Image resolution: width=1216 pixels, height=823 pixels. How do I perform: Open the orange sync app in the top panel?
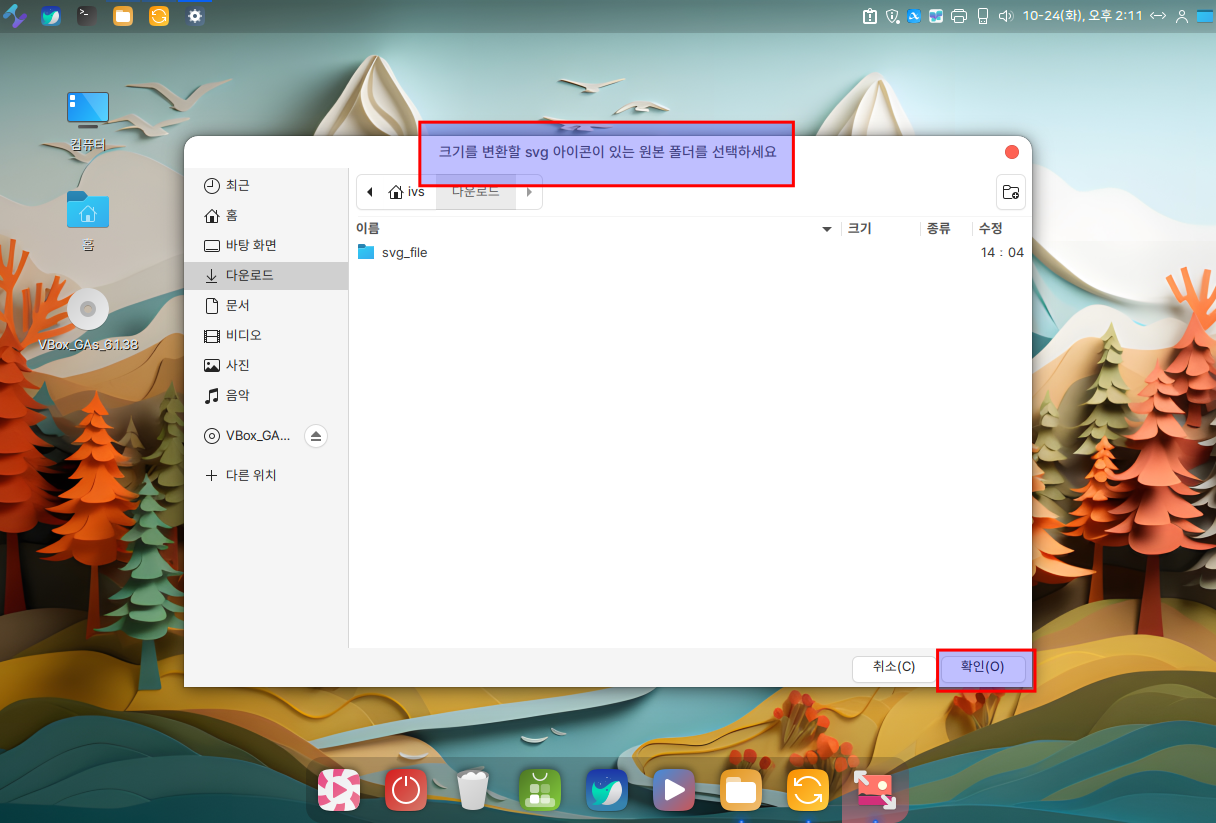pyautogui.click(x=159, y=16)
